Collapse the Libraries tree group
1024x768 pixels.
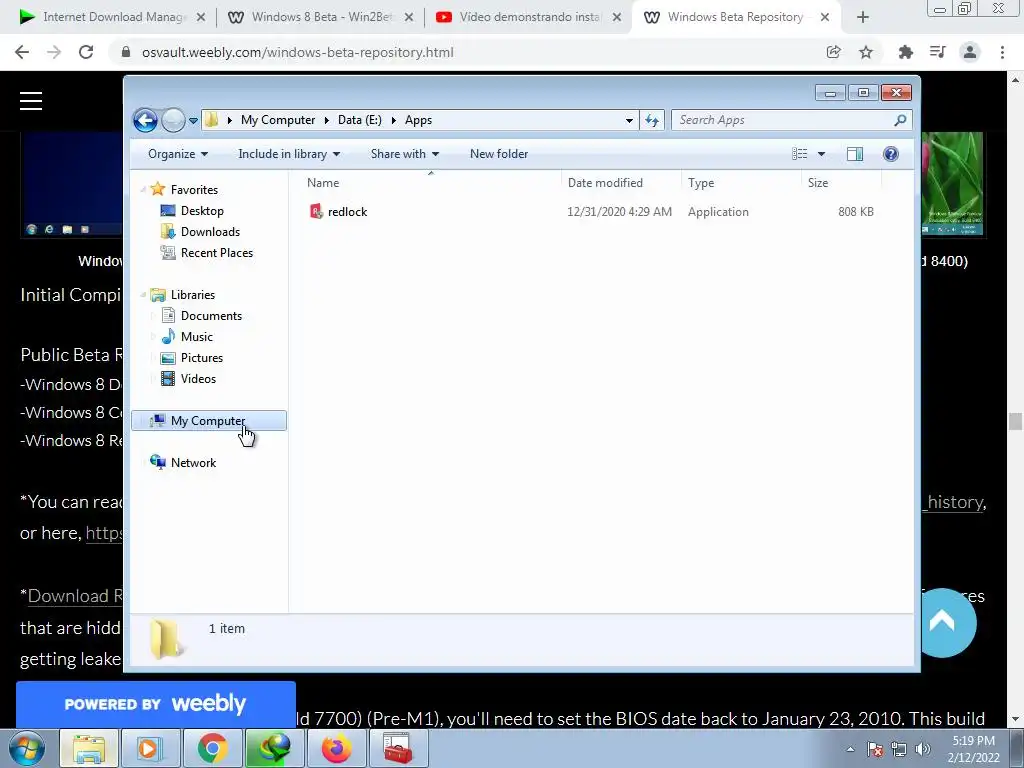143,295
